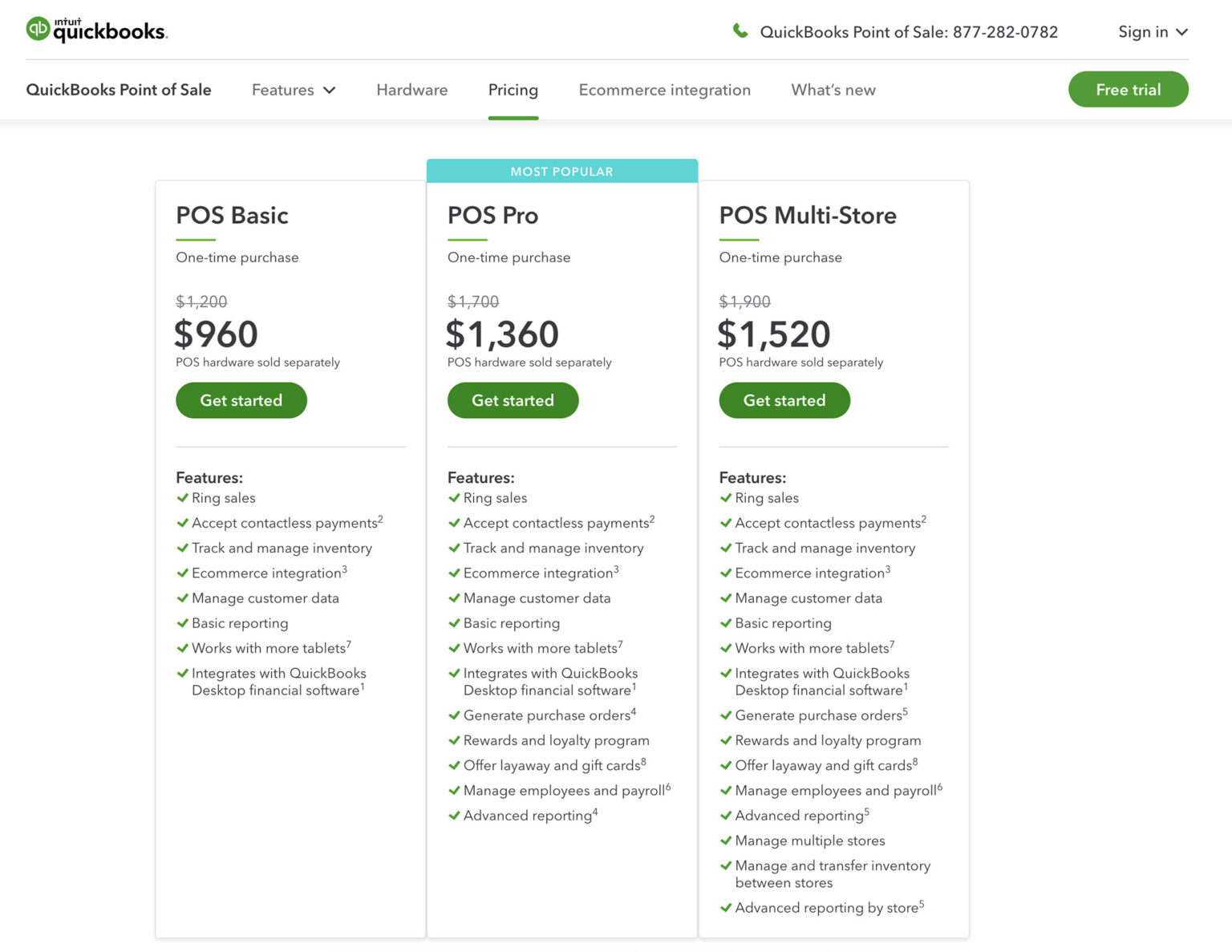This screenshot has width=1232, height=952.
Task: Select the Pricing tab
Action: [x=513, y=90]
